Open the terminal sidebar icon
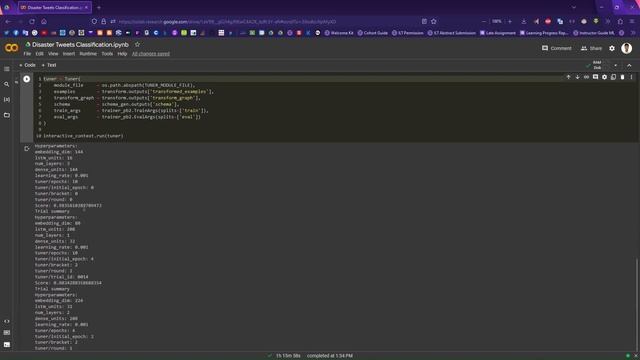The height and width of the screenshot is (360, 640). click(x=7, y=344)
